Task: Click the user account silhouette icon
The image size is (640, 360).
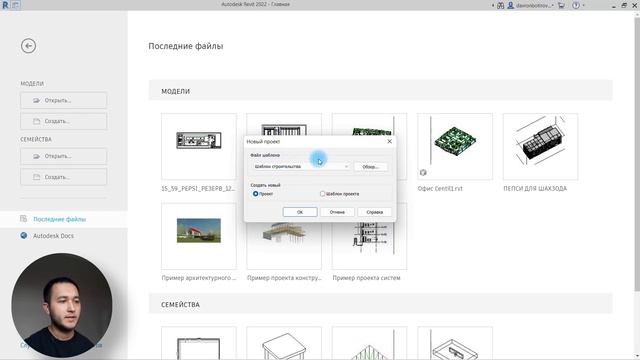Action: coord(510,5)
